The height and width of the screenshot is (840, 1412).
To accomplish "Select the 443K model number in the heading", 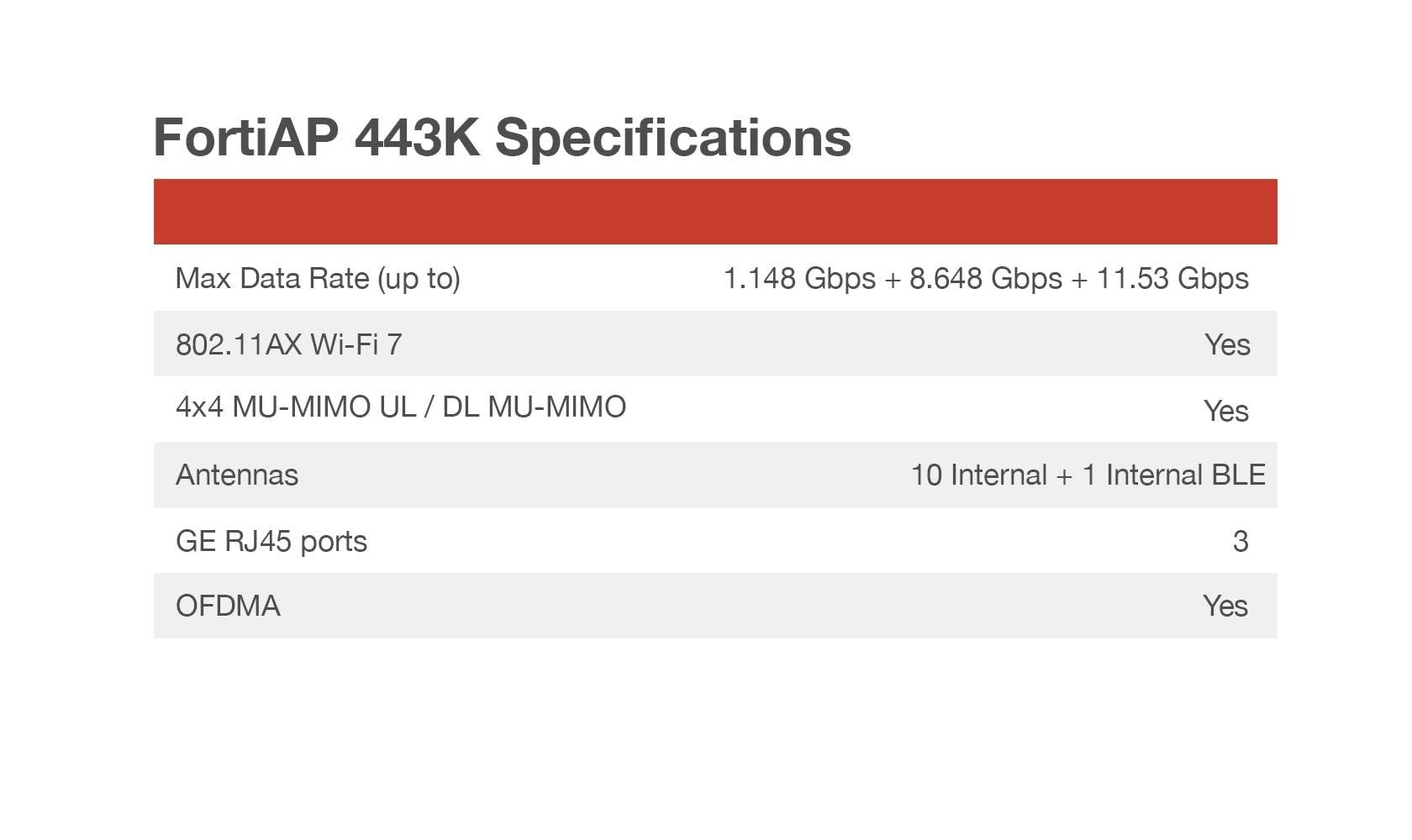I will point(417,137).
